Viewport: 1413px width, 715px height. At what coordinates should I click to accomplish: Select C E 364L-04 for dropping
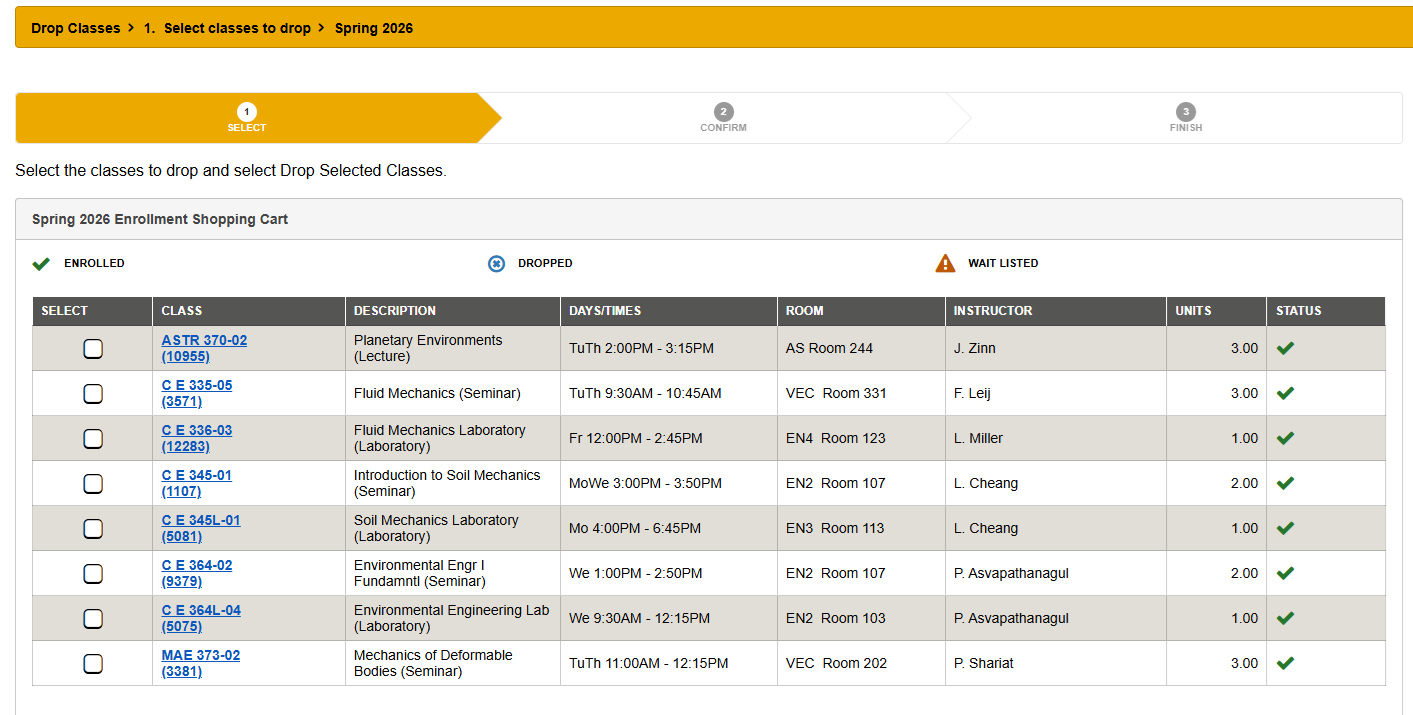[x=93, y=618]
